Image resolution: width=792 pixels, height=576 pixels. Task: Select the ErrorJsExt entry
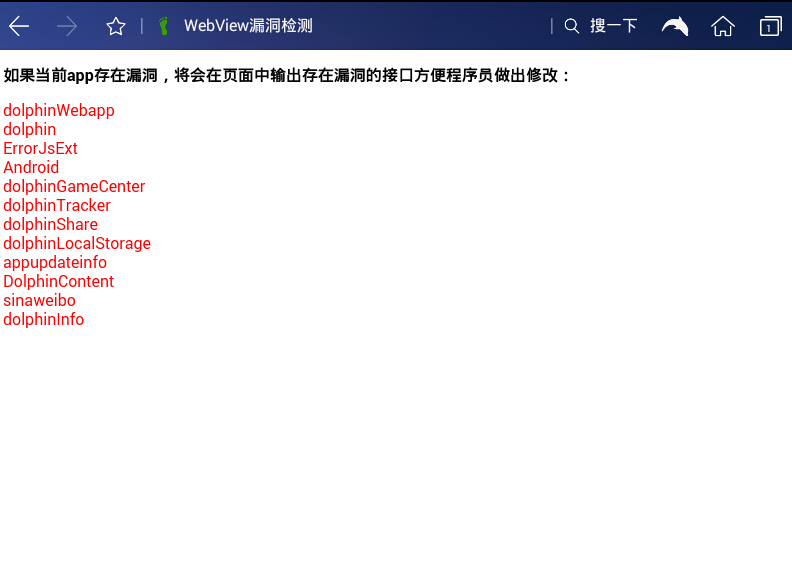pos(40,149)
